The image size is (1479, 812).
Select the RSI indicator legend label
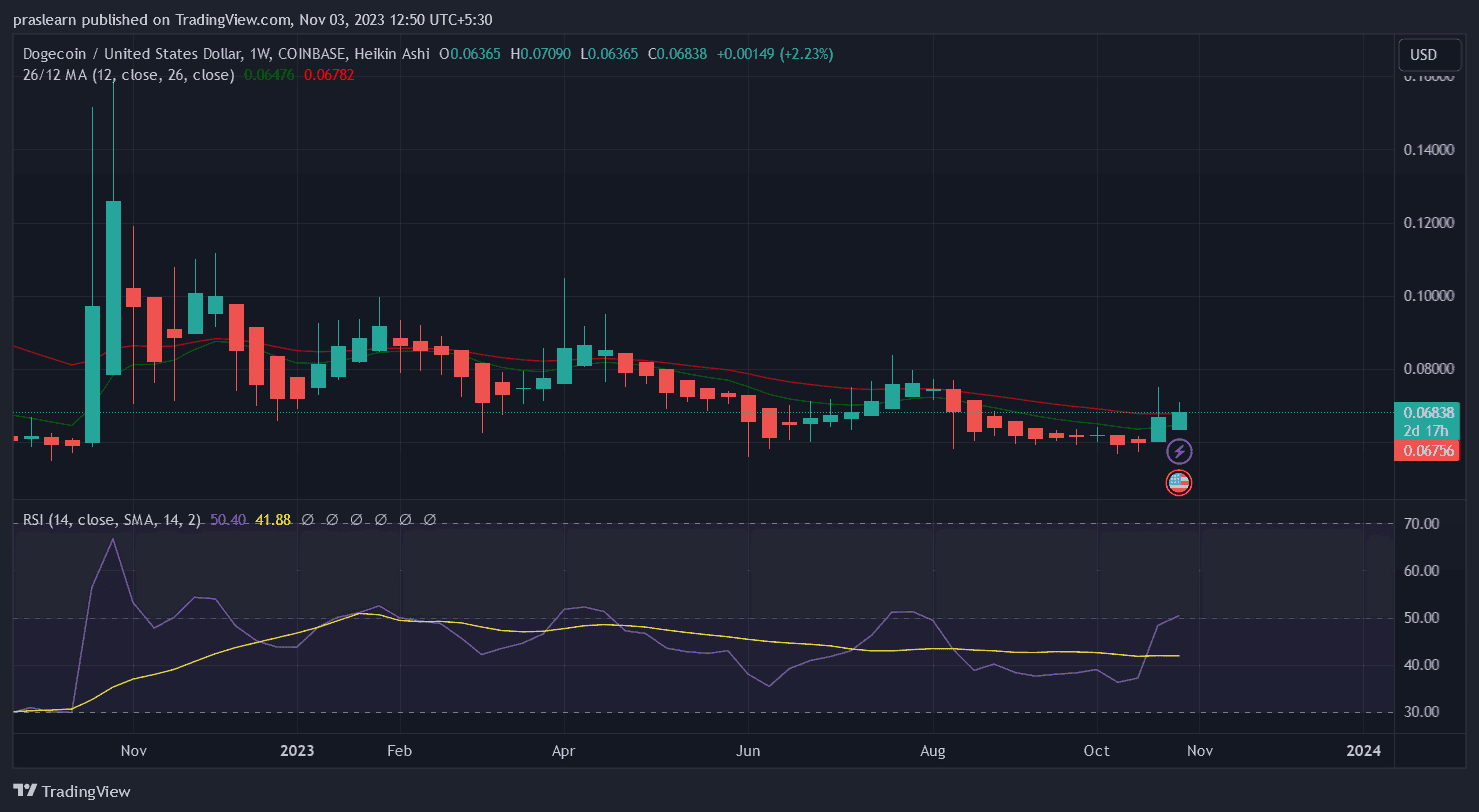[x=112, y=520]
